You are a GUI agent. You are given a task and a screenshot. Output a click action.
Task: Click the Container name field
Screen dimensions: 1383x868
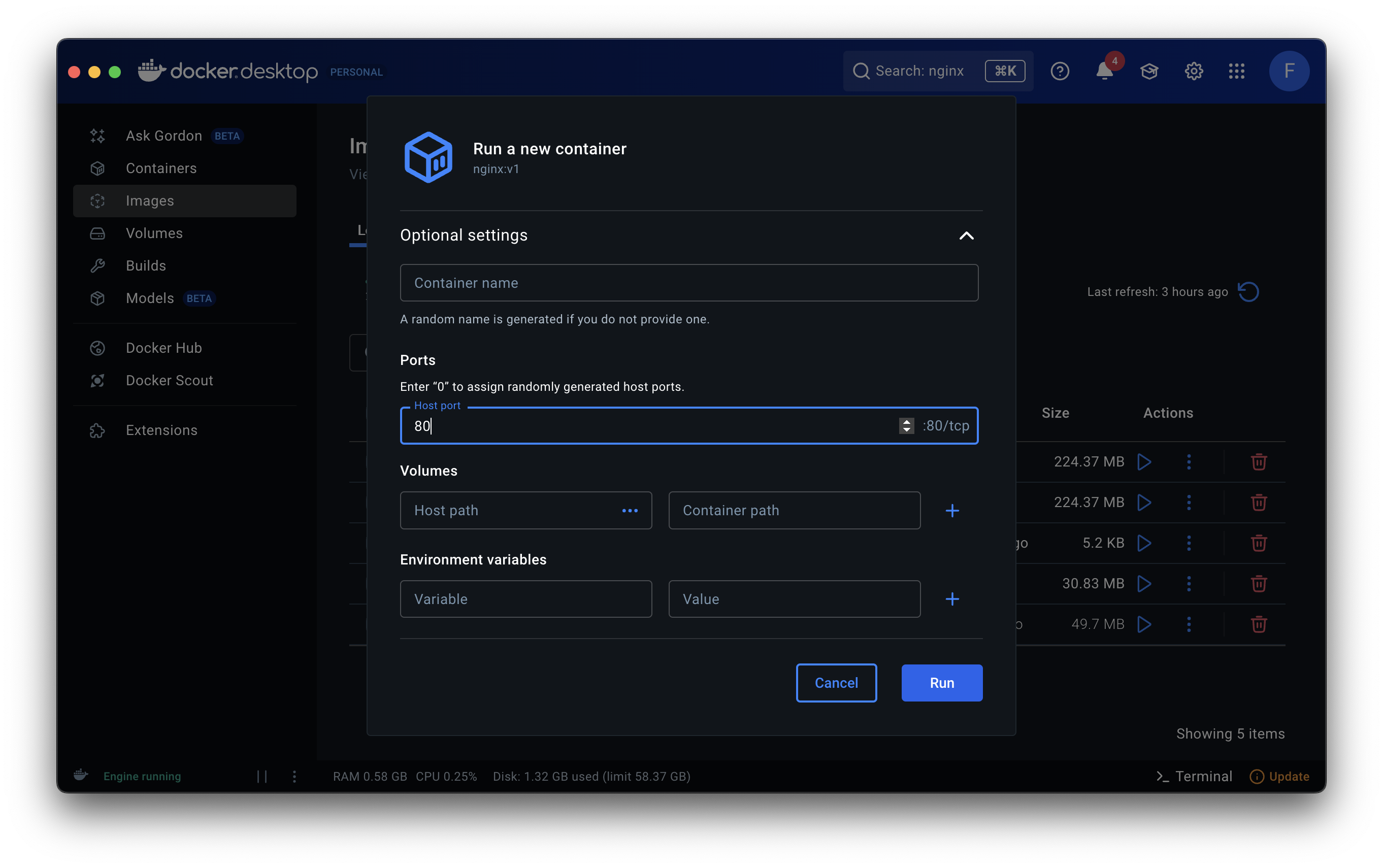[x=689, y=283]
